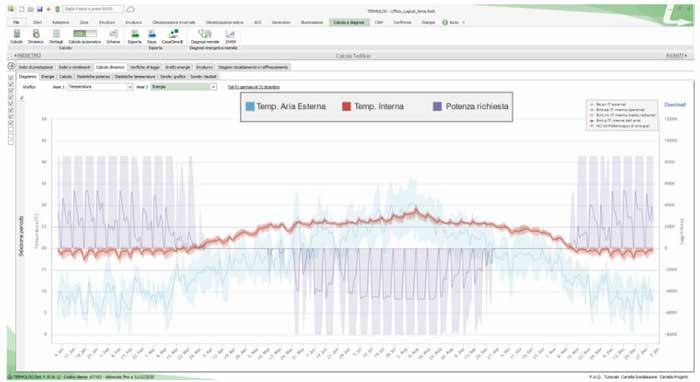Click the save floppy quick-access icon

click(x=40, y=9)
